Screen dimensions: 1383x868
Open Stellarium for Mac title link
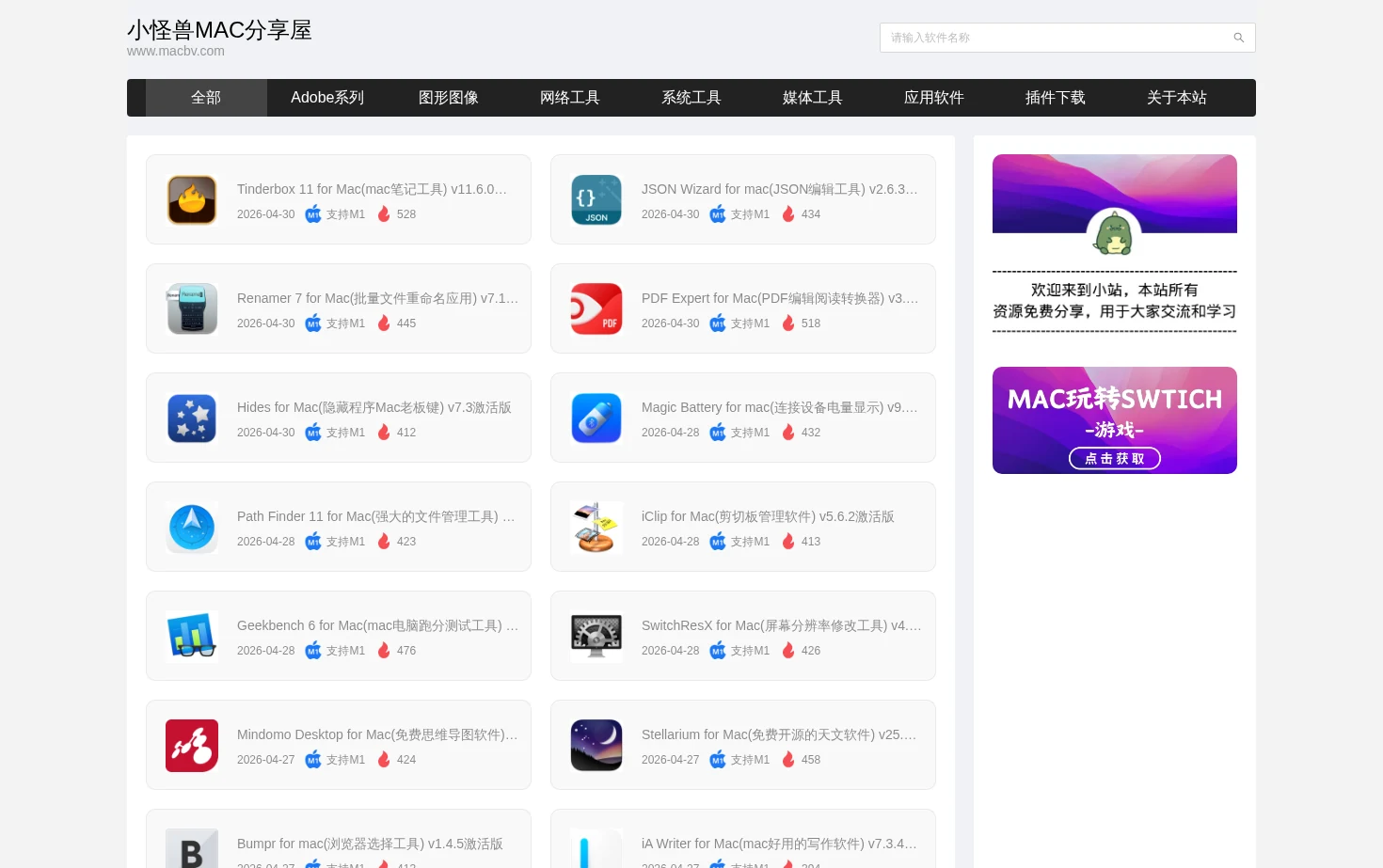(779, 734)
